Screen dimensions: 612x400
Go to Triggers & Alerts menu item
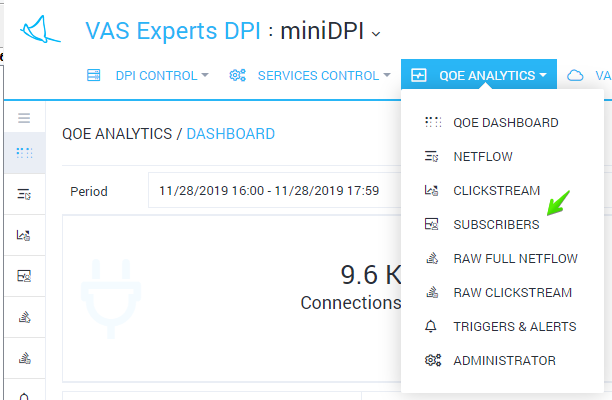(x=514, y=327)
